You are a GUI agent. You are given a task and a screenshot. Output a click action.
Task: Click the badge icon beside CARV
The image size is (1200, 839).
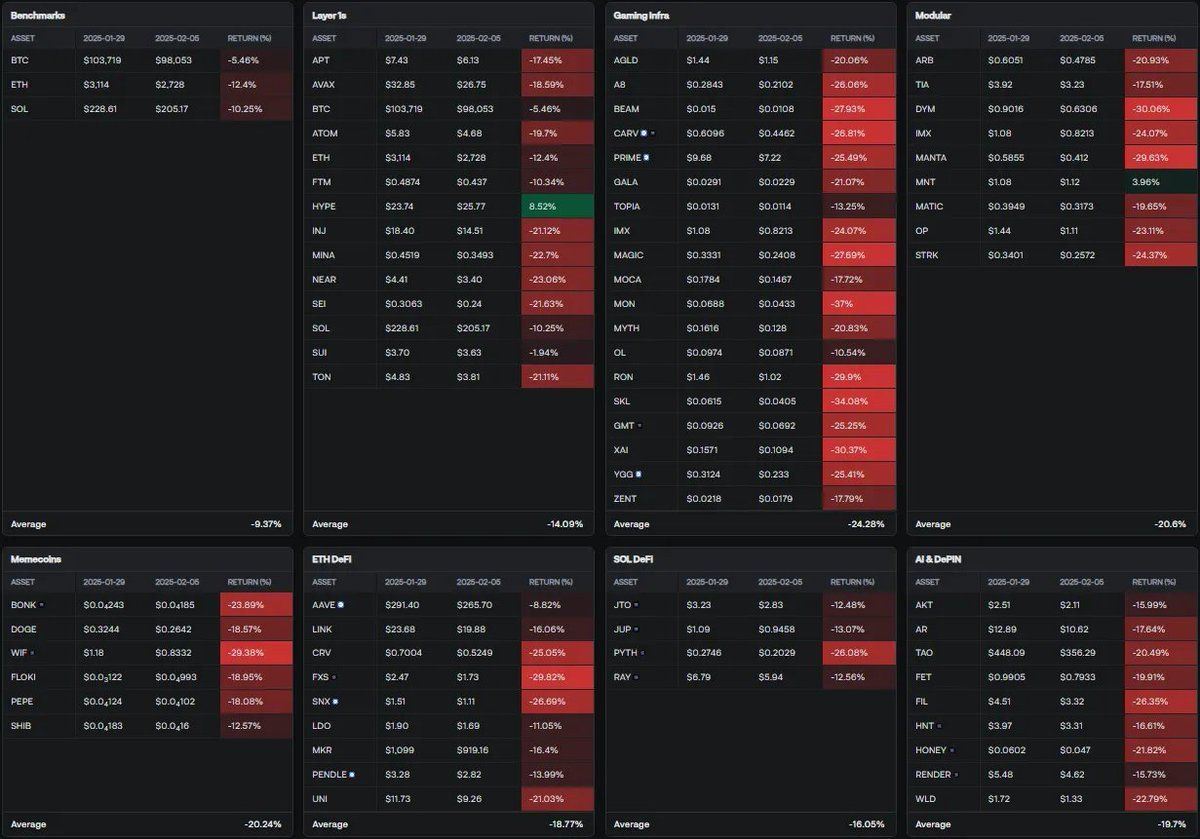[646, 133]
